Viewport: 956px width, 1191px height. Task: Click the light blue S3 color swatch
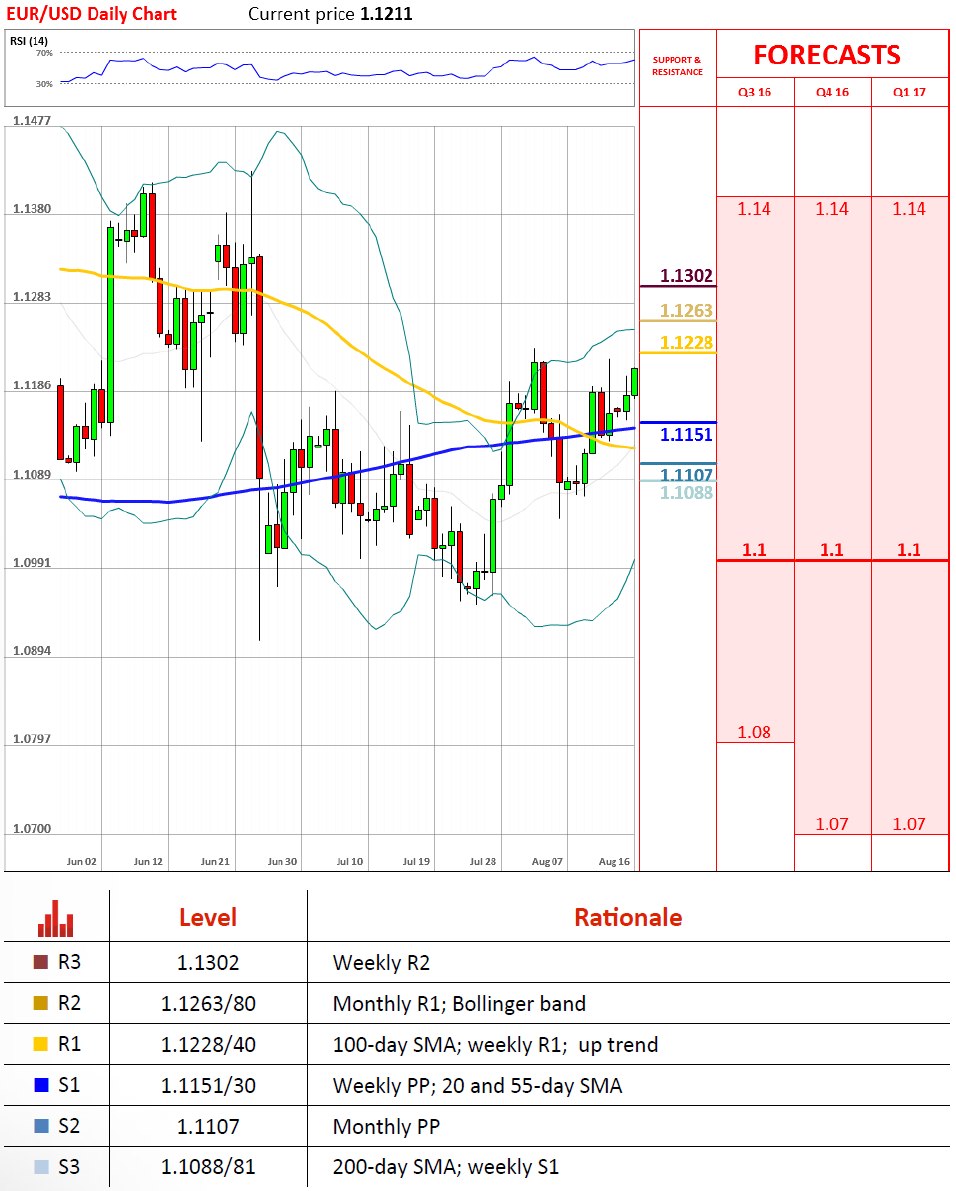pos(41,1167)
